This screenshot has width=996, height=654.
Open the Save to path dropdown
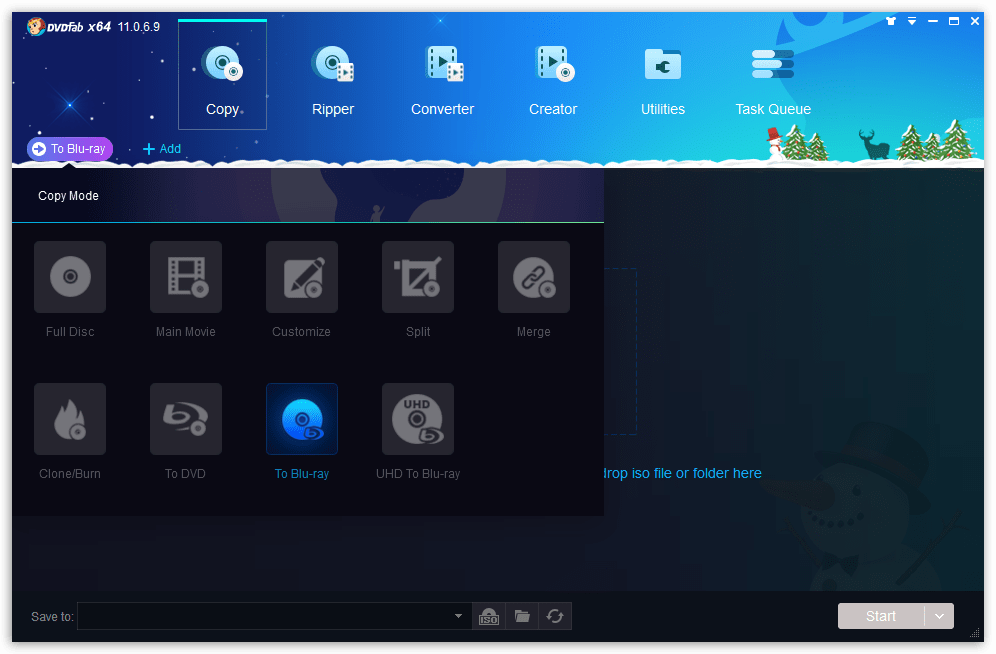(458, 616)
